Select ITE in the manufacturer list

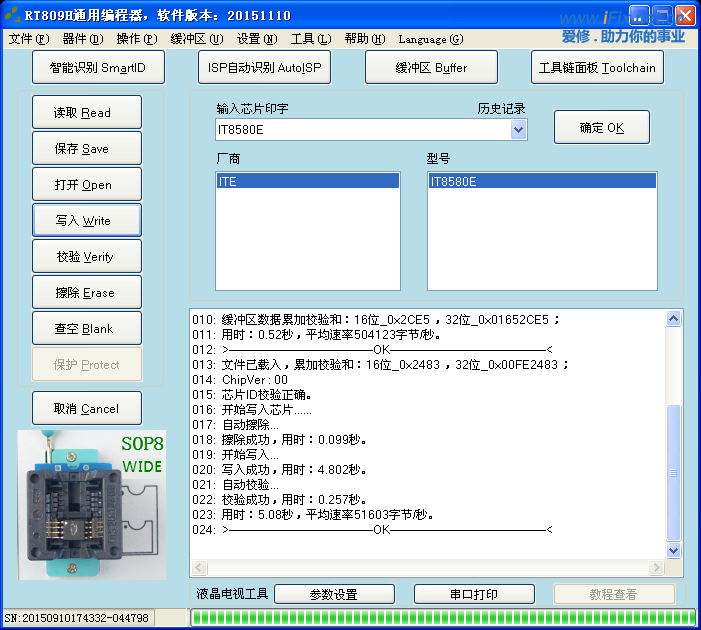[307, 182]
